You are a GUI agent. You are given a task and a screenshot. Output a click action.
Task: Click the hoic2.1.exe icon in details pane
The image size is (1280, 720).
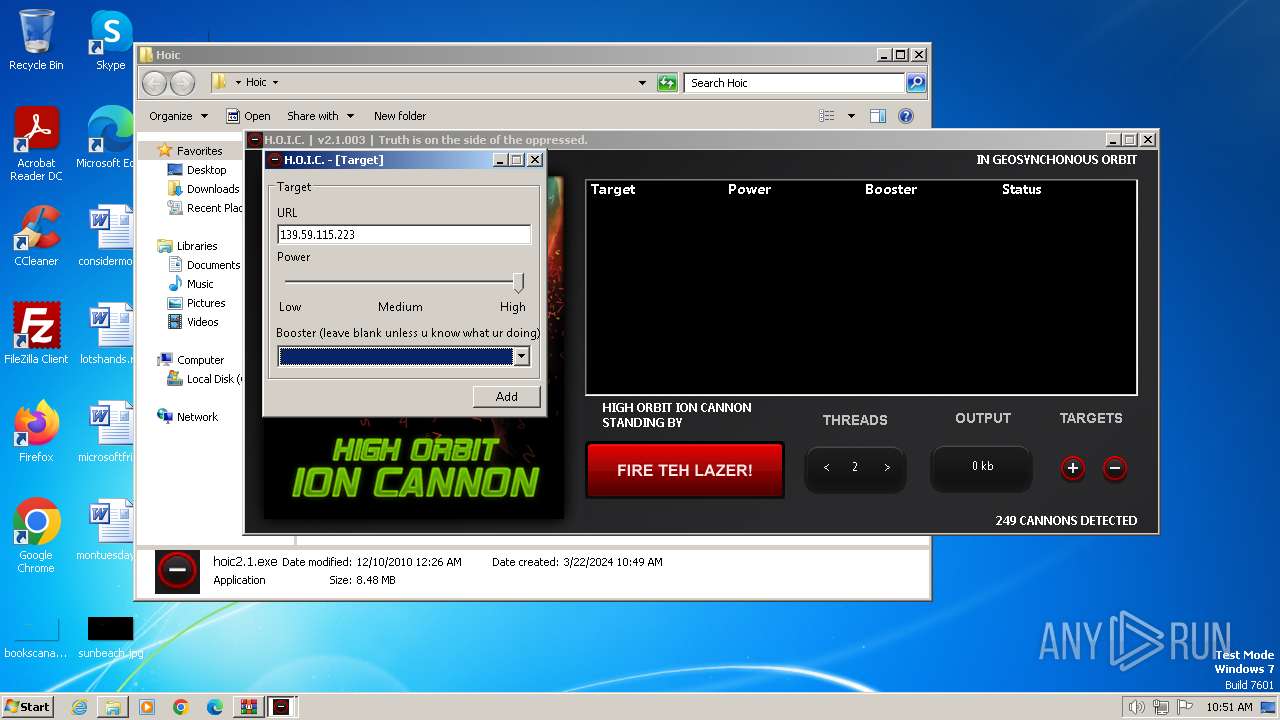[x=177, y=571]
